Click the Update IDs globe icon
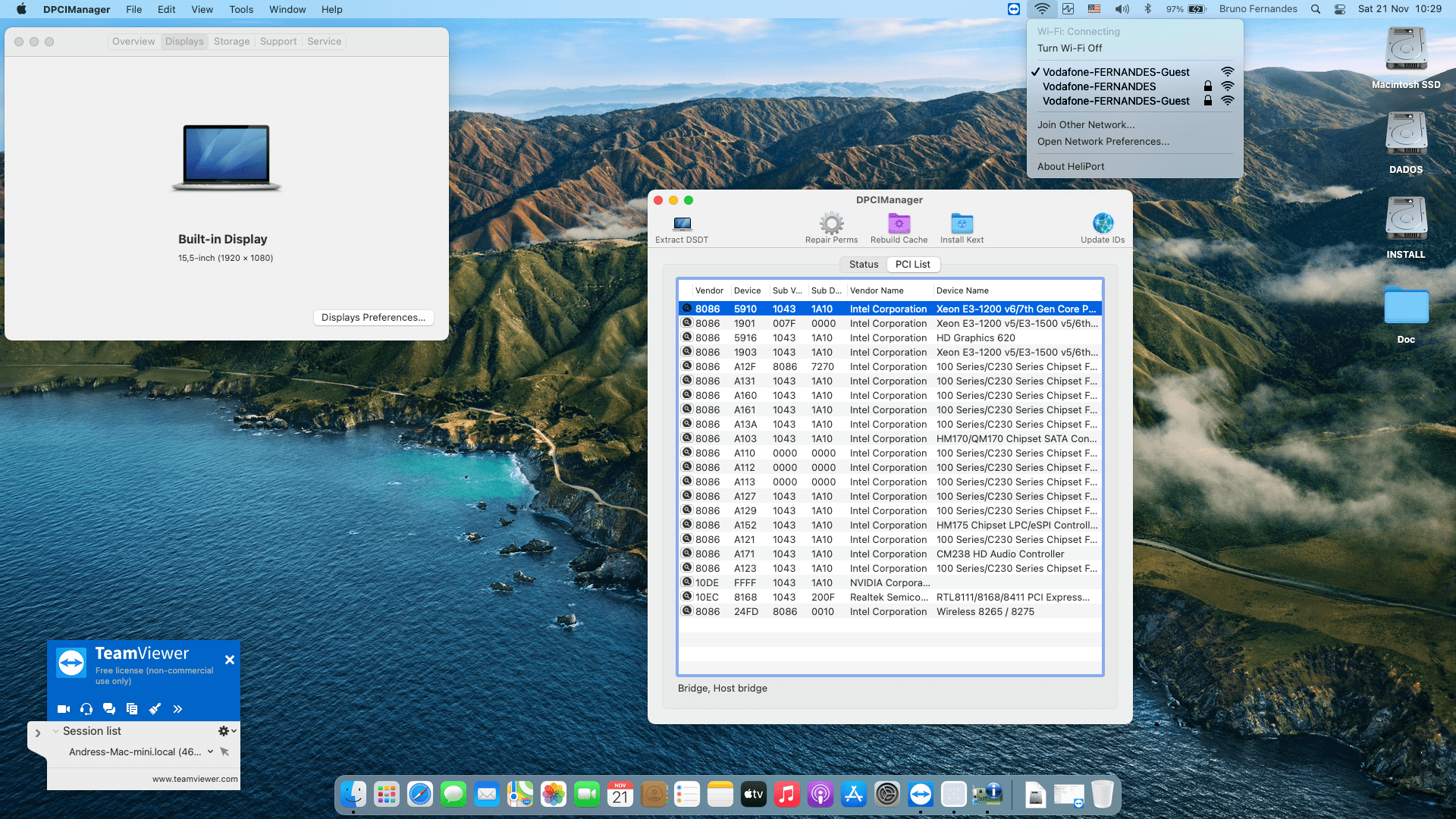The width and height of the screenshot is (1456, 819). click(1103, 224)
